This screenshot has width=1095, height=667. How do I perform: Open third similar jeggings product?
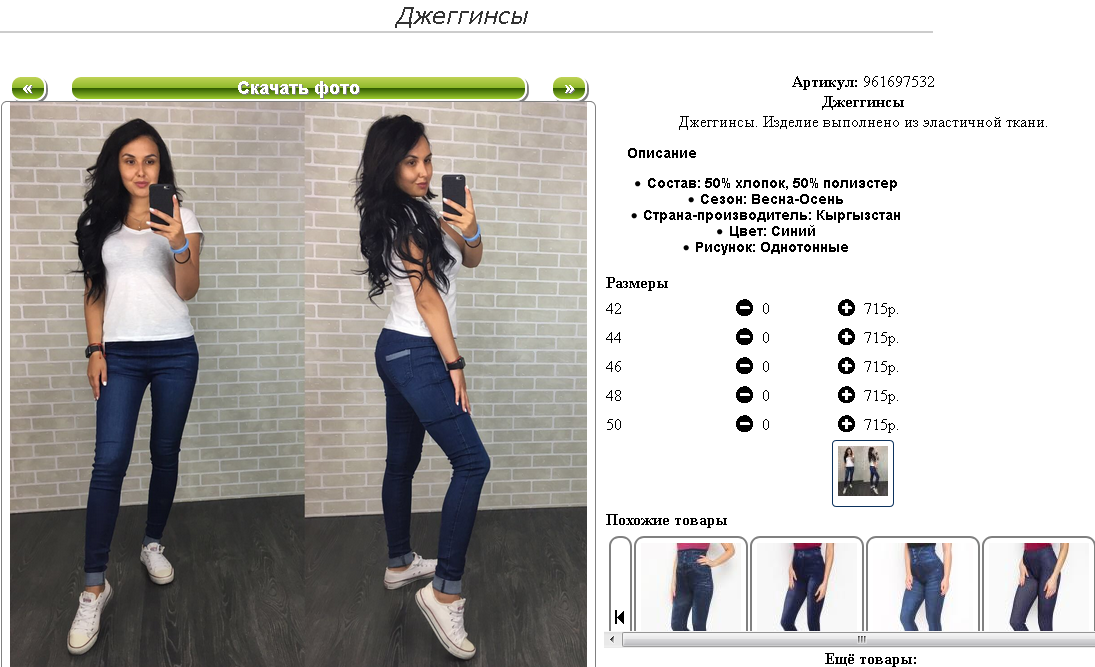click(923, 585)
